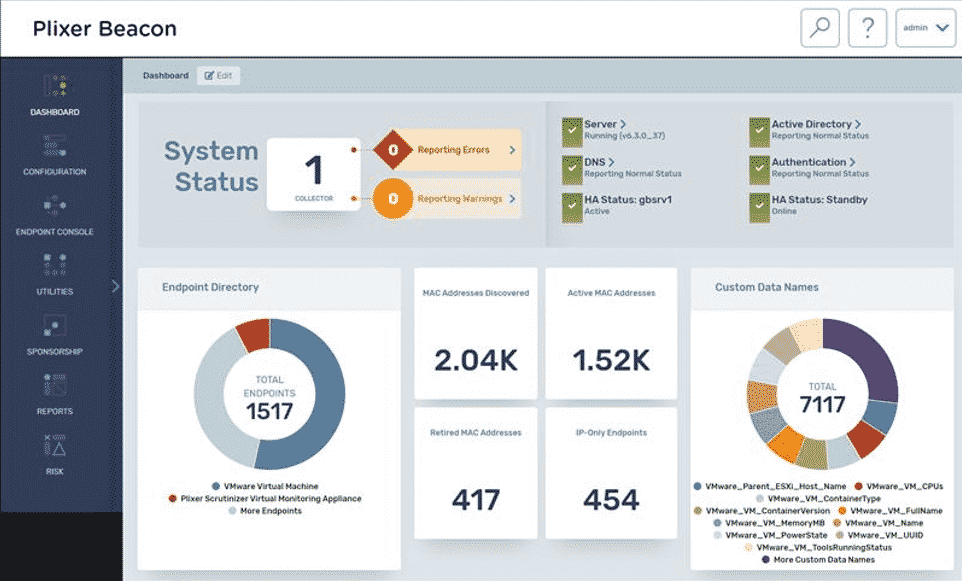Click the HA Status Standby check icon
The width and height of the screenshot is (962, 581).
pos(759,207)
